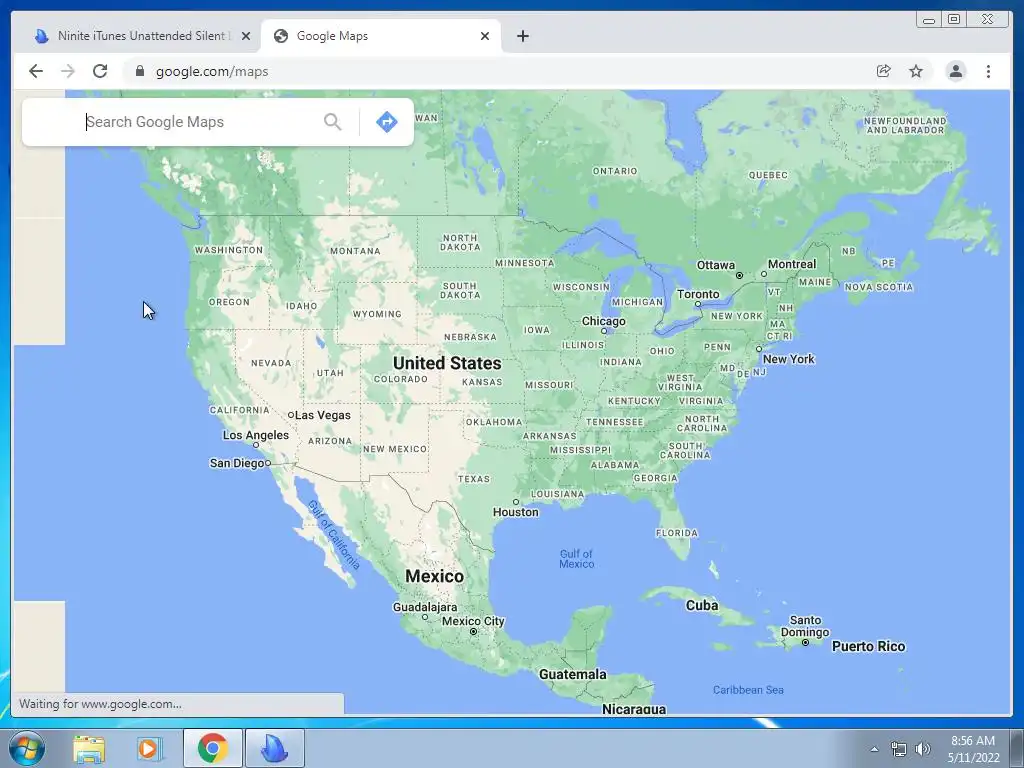Show hidden system tray icons
Viewport: 1024px width, 768px height.
coord(874,749)
